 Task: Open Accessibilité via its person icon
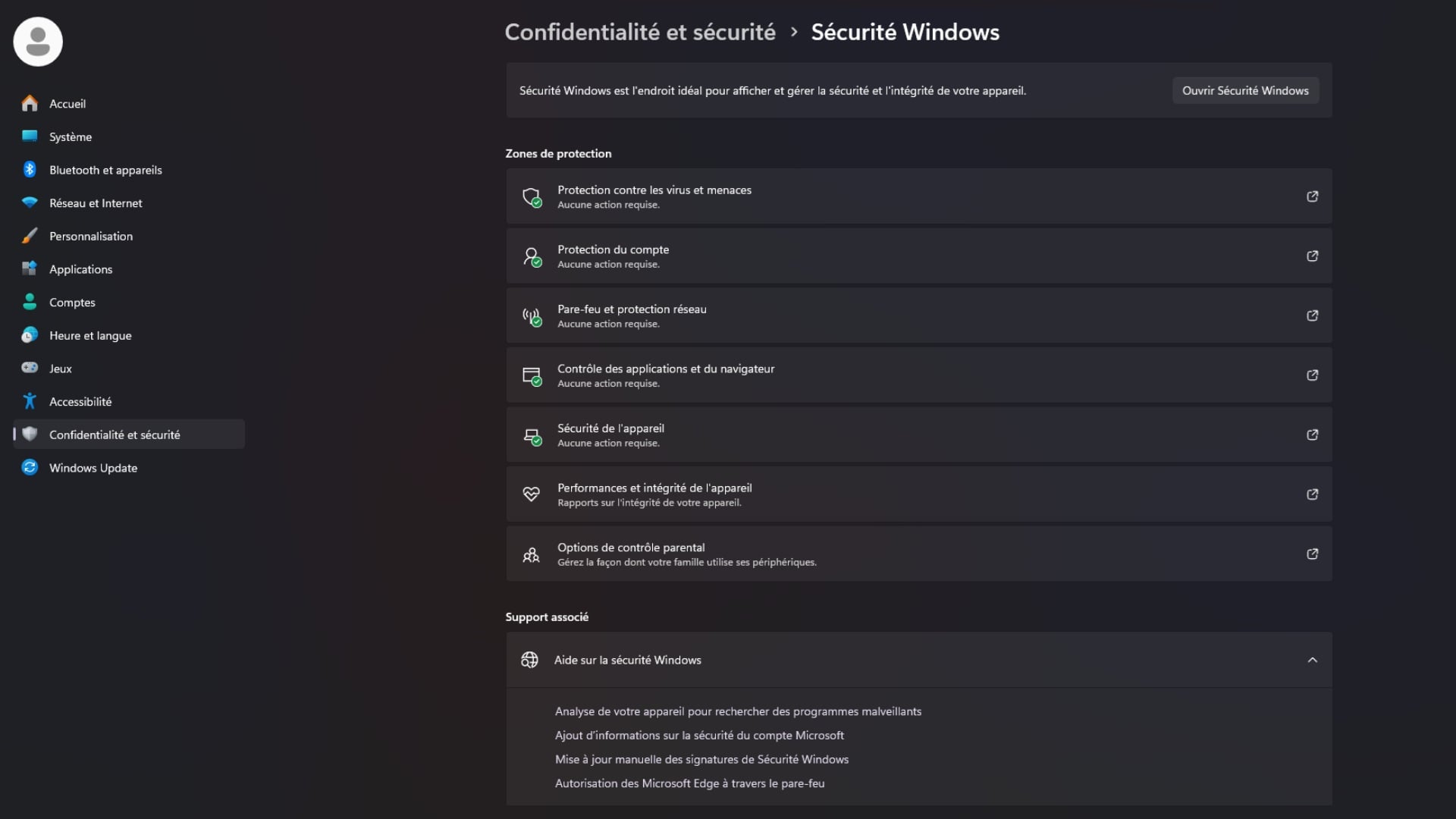(29, 401)
